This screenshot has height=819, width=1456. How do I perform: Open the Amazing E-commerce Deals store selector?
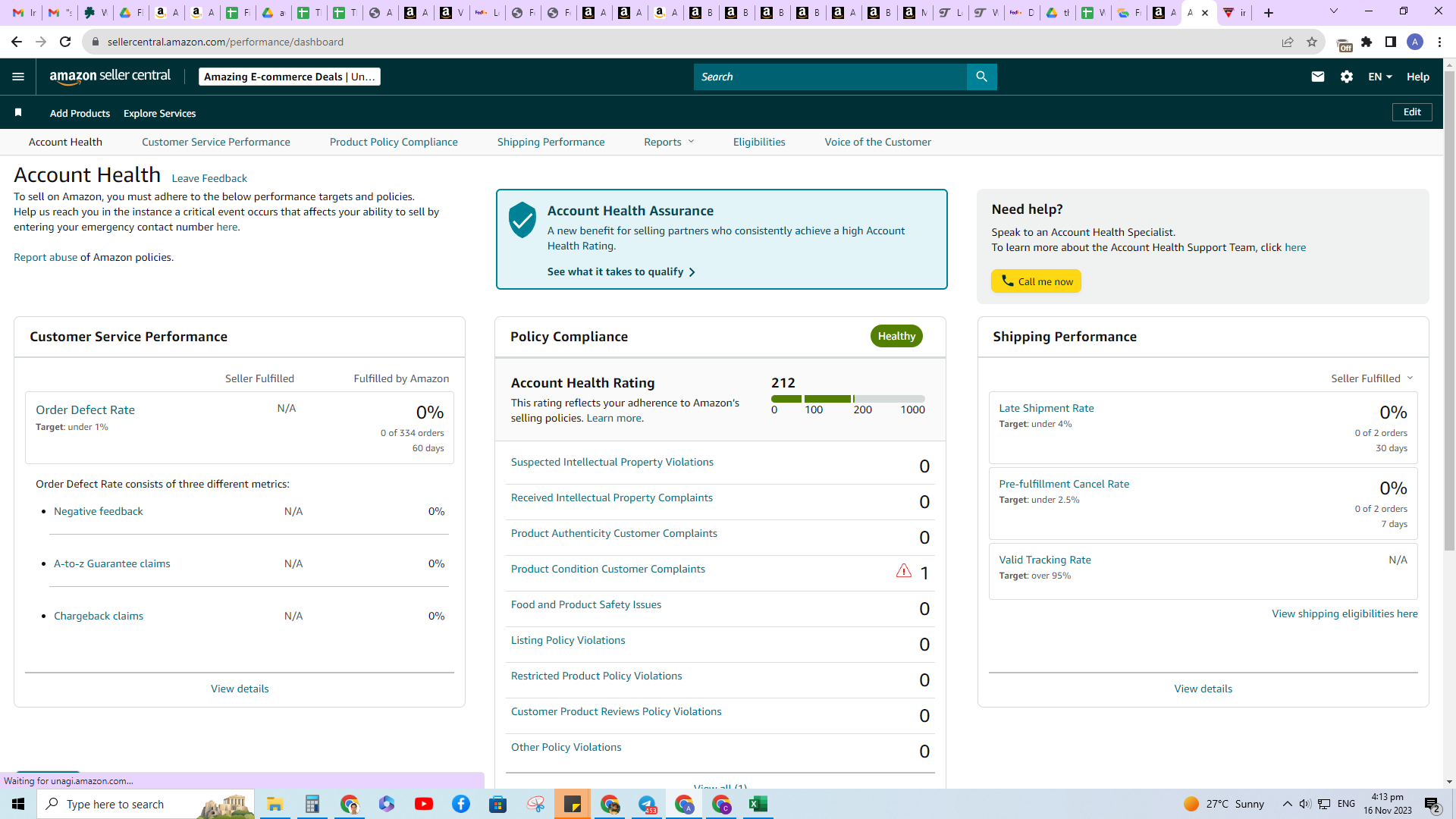pyautogui.click(x=289, y=77)
